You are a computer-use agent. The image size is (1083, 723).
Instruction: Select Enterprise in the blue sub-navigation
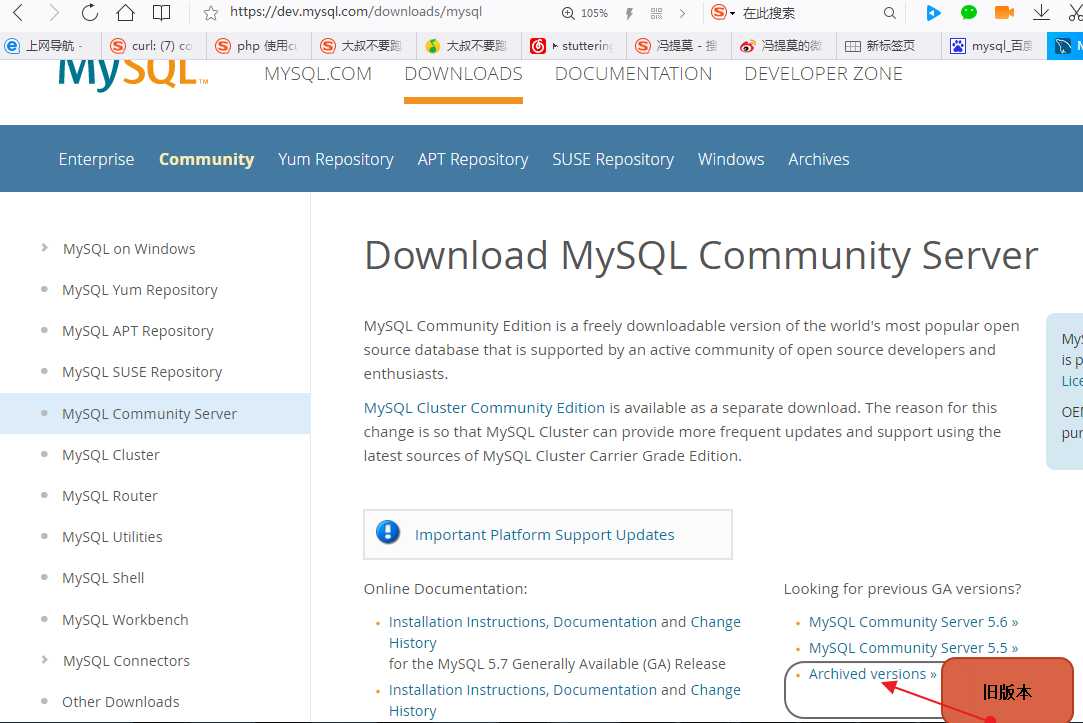tap(96, 160)
